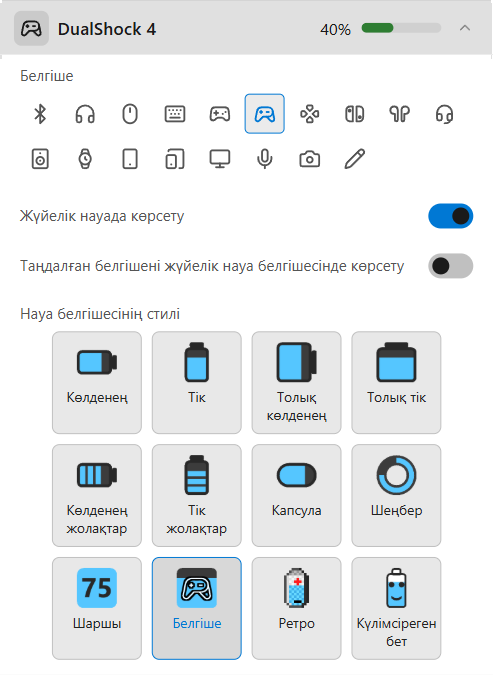This screenshot has width=493, height=675.
Task: Choose the speaker device icon
Action: tap(40, 159)
